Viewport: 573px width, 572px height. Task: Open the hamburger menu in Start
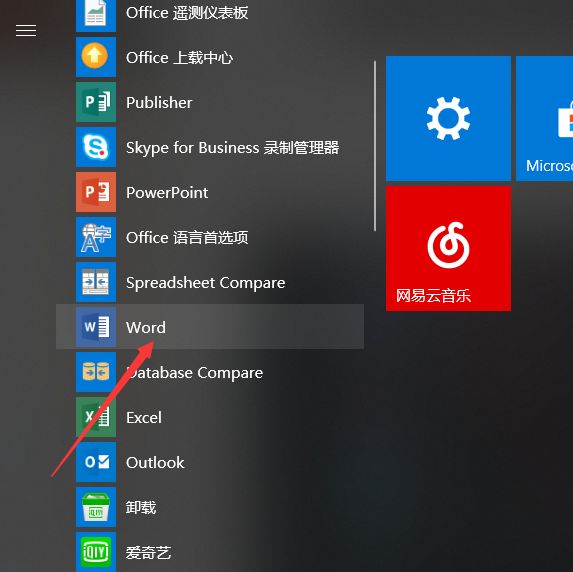pyautogui.click(x=26, y=30)
